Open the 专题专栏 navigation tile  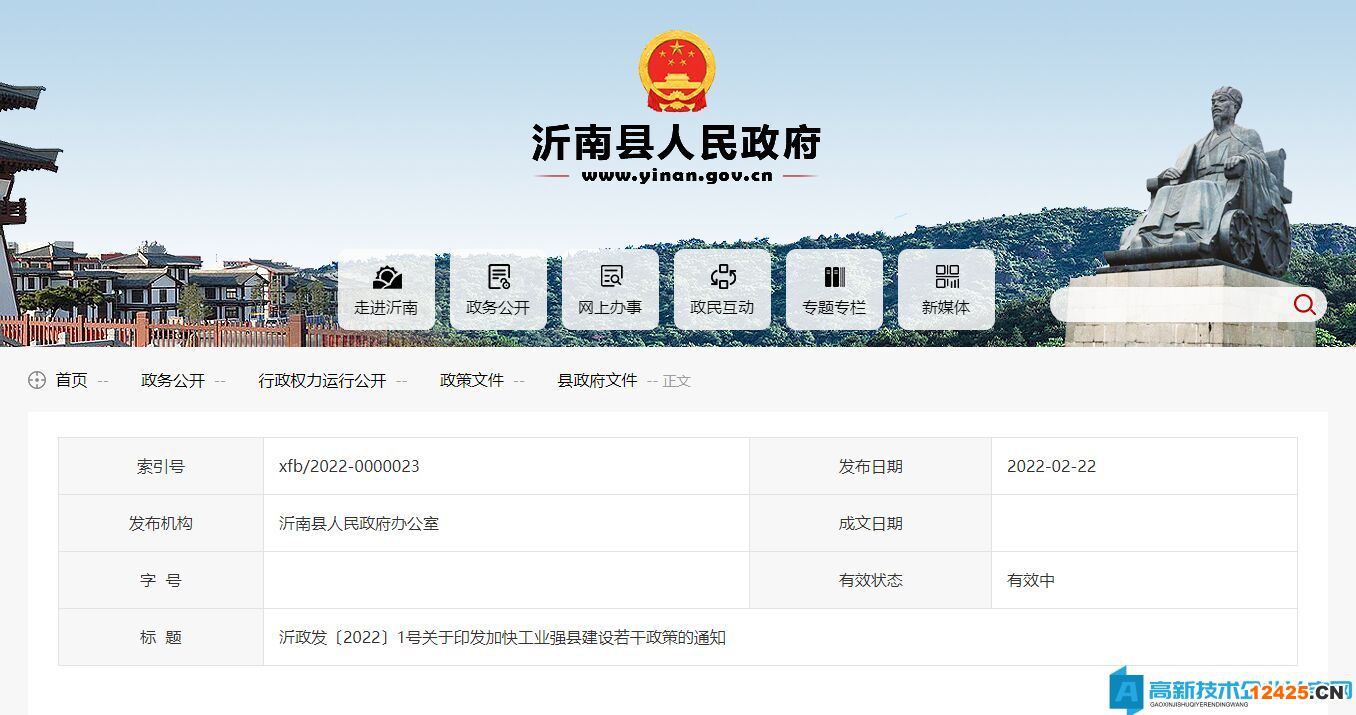[834, 290]
